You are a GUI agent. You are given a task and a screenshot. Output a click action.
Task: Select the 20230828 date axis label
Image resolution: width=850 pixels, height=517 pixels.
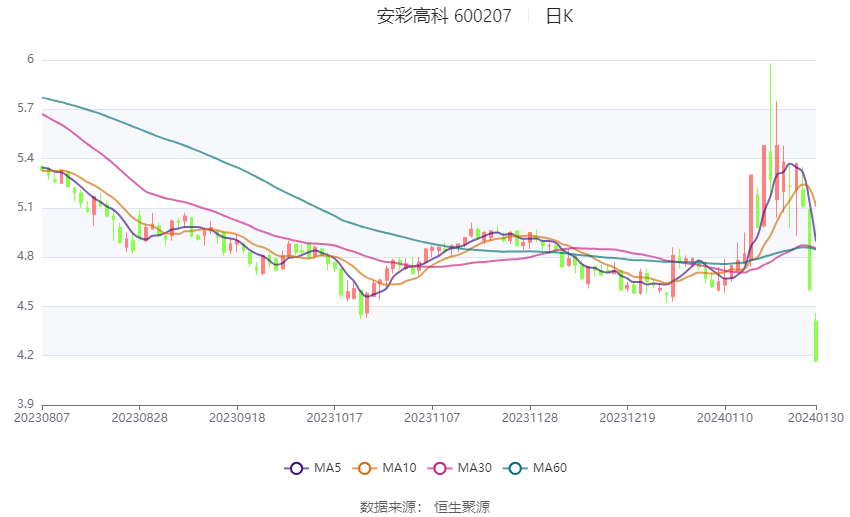139,418
